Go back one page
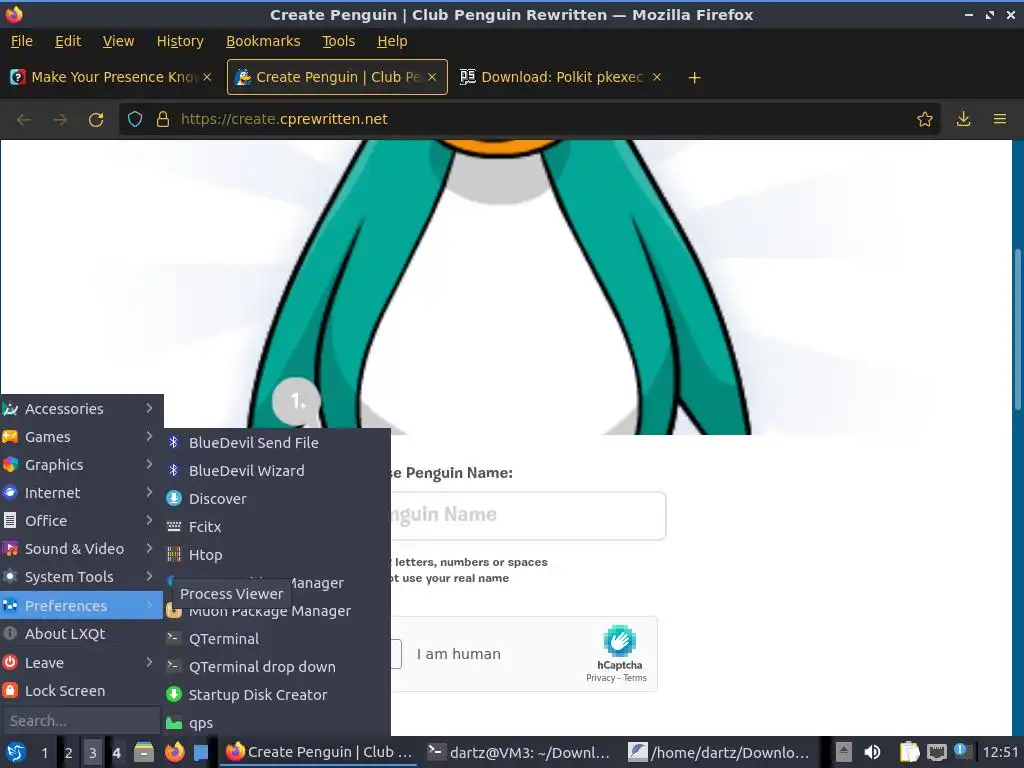Screen dimensions: 1024x768 click(x=24, y=120)
